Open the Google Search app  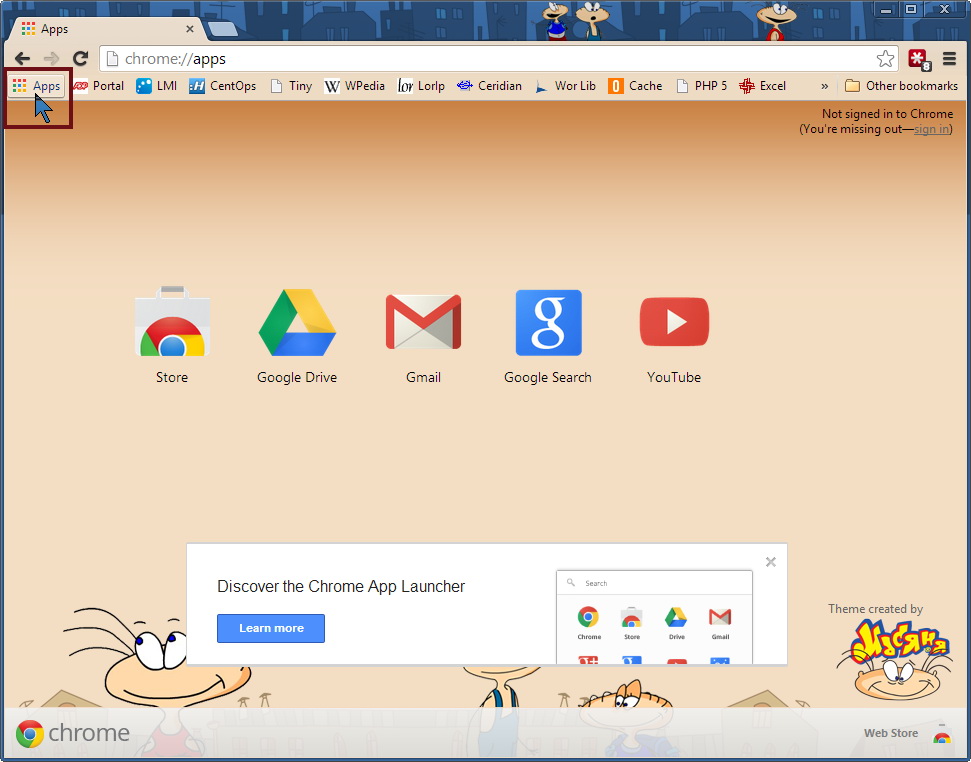click(548, 324)
